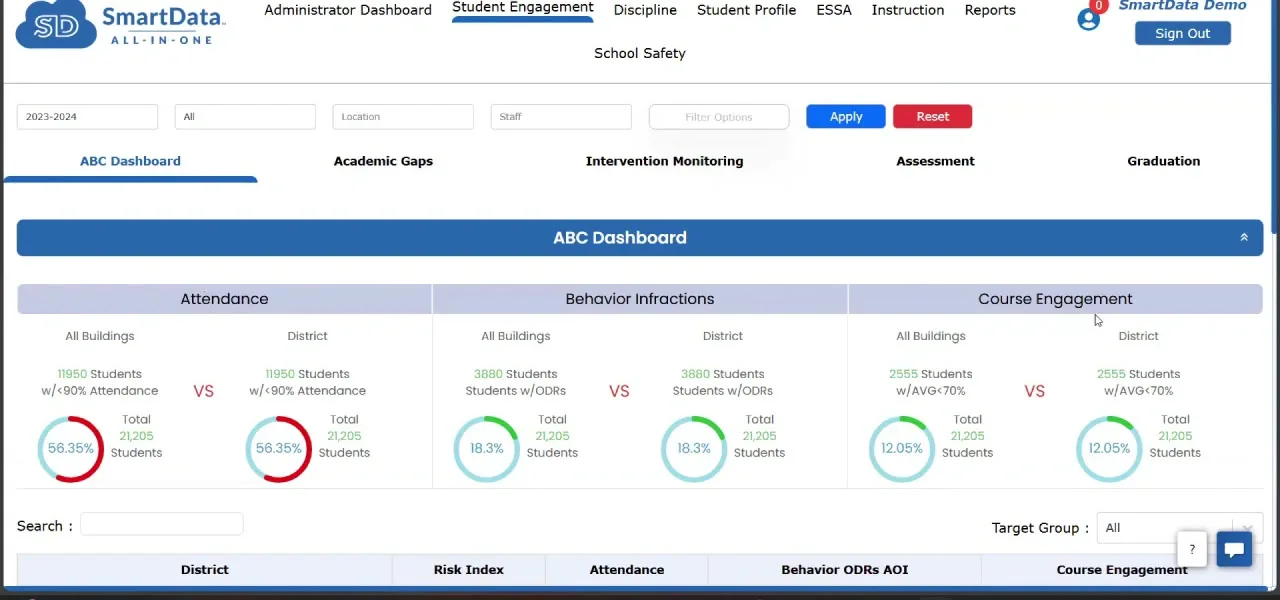Click the Behavior Infractions section header
The width and height of the screenshot is (1280, 600).
(640, 299)
